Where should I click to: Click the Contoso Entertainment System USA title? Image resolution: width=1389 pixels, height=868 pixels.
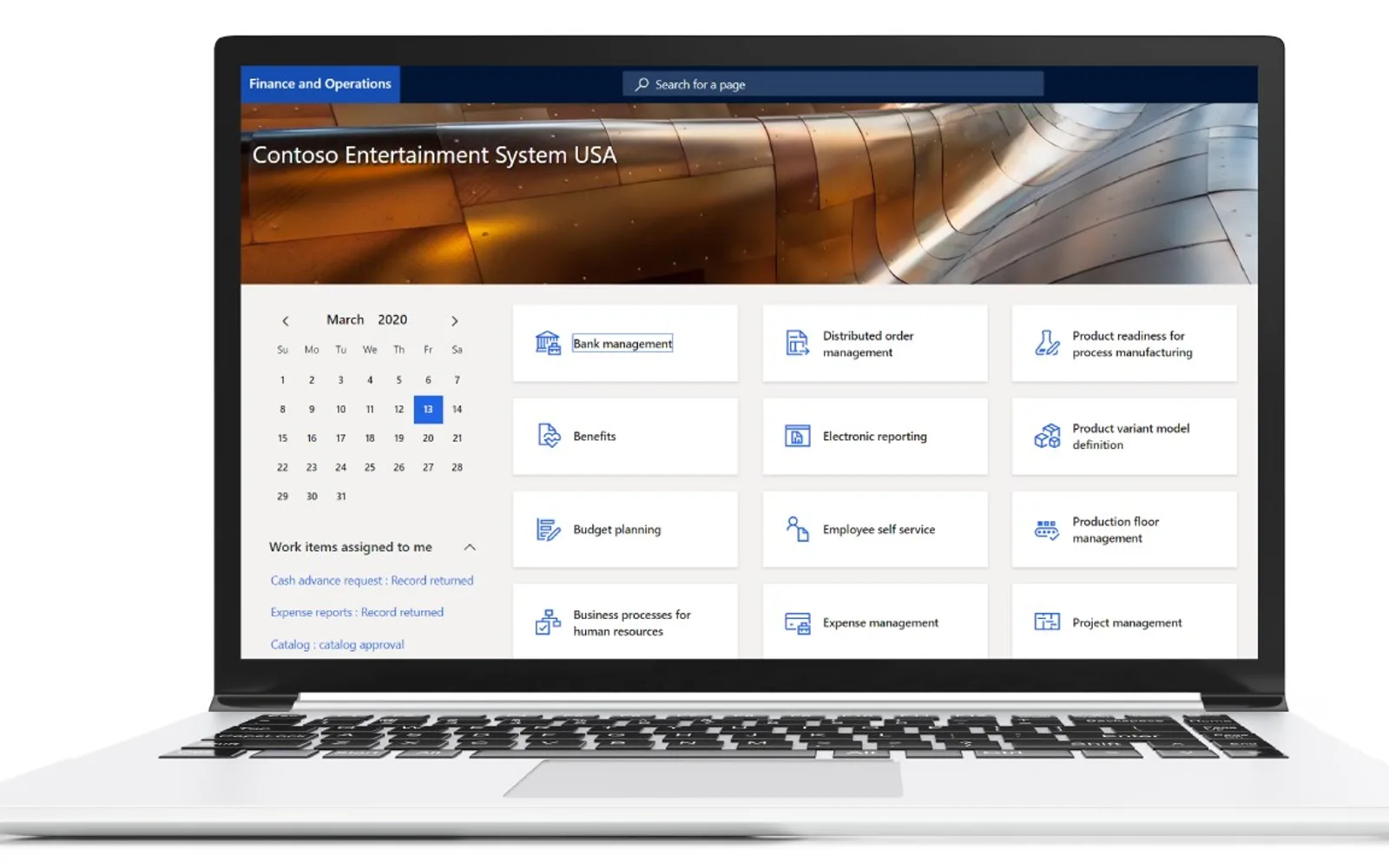pos(434,155)
